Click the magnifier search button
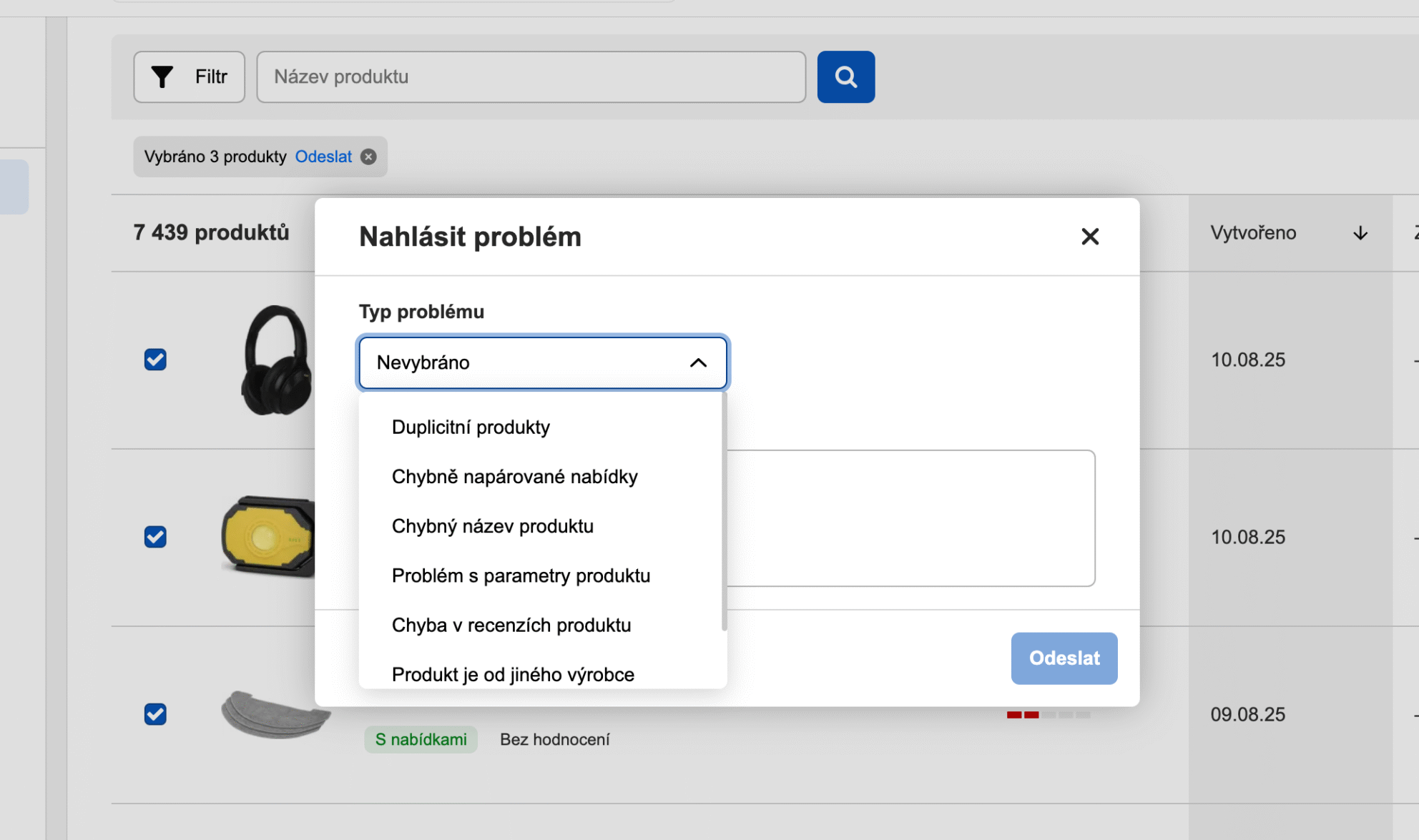This screenshot has width=1419, height=840. coord(845,76)
